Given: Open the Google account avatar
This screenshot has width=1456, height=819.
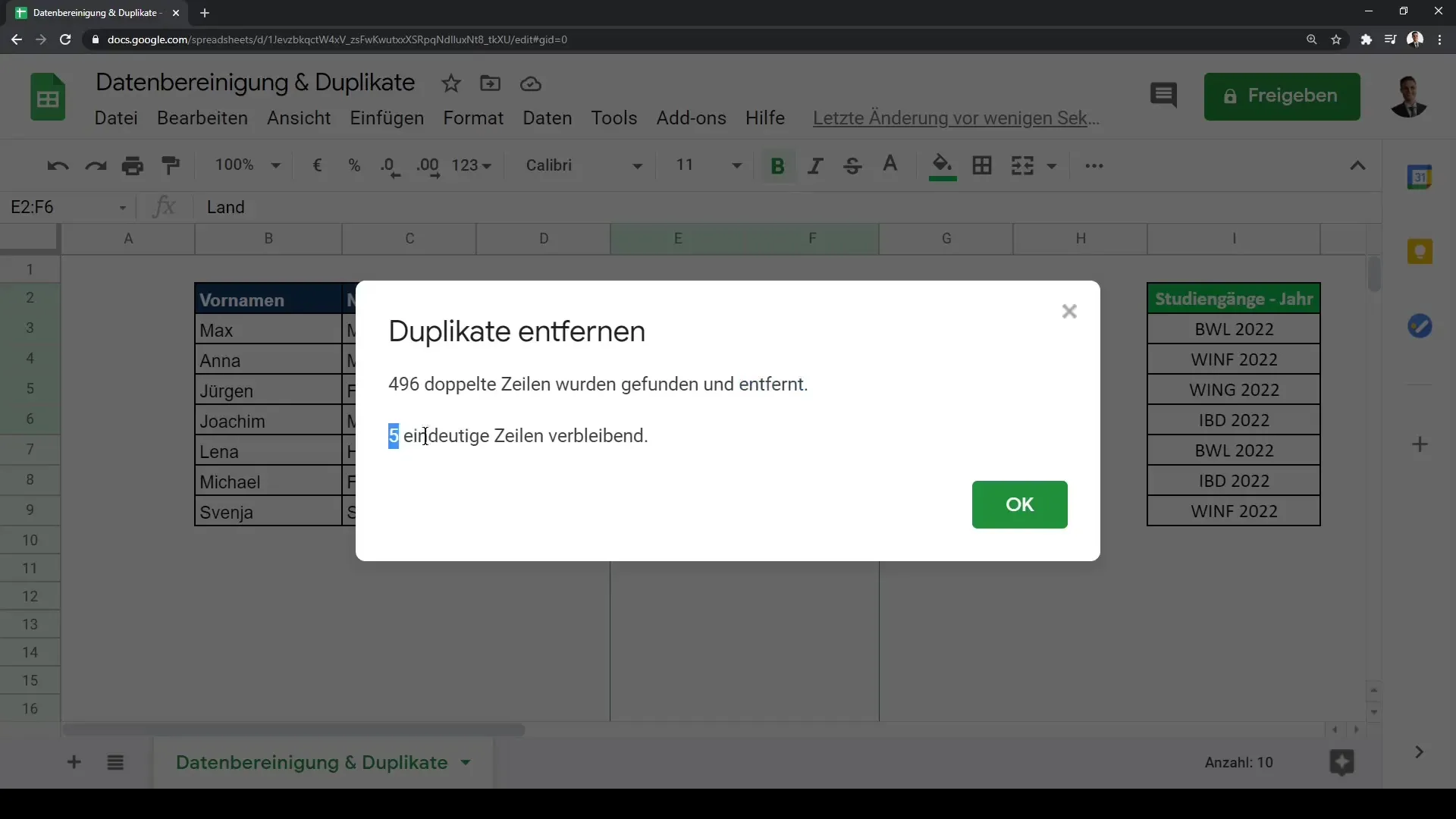Looking at the screenshot, I should [x=1408, y=96].
